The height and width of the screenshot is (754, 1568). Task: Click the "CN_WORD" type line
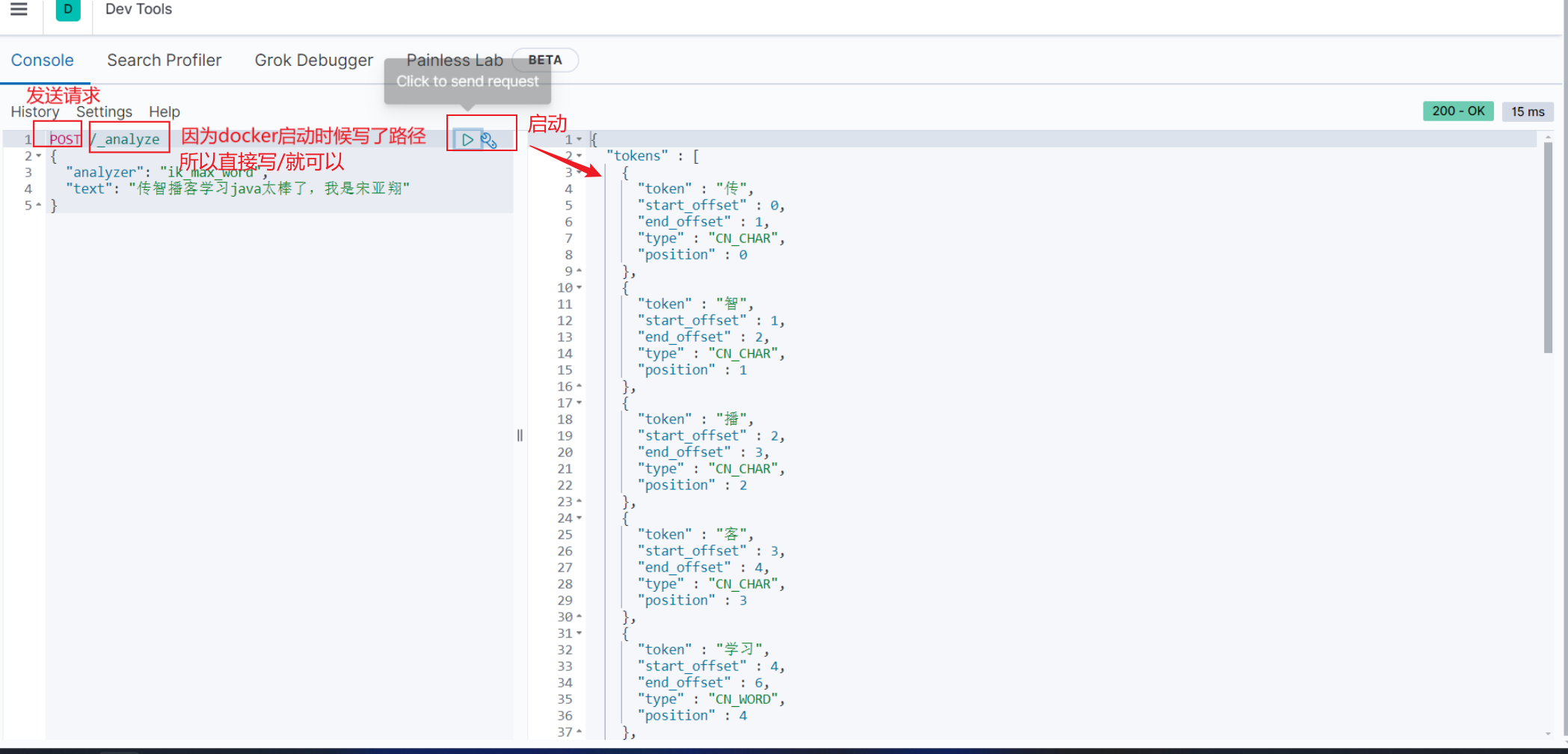711,699
